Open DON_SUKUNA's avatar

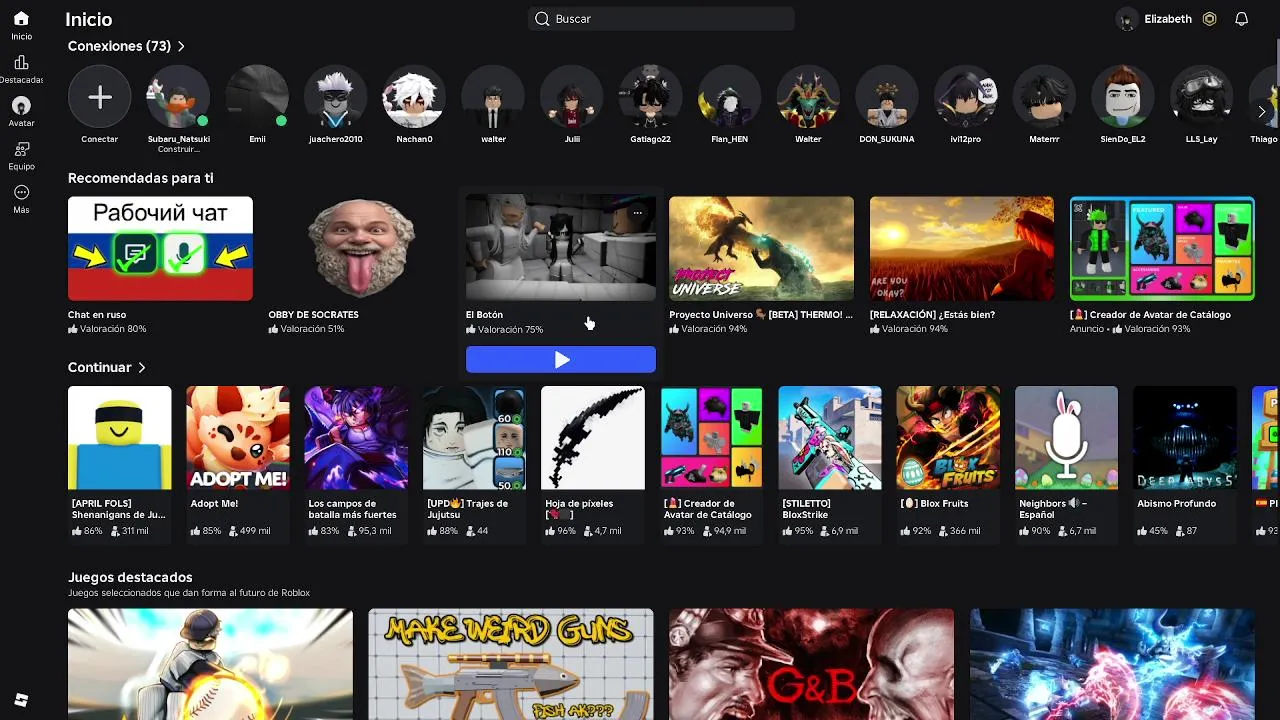[887, 97]
